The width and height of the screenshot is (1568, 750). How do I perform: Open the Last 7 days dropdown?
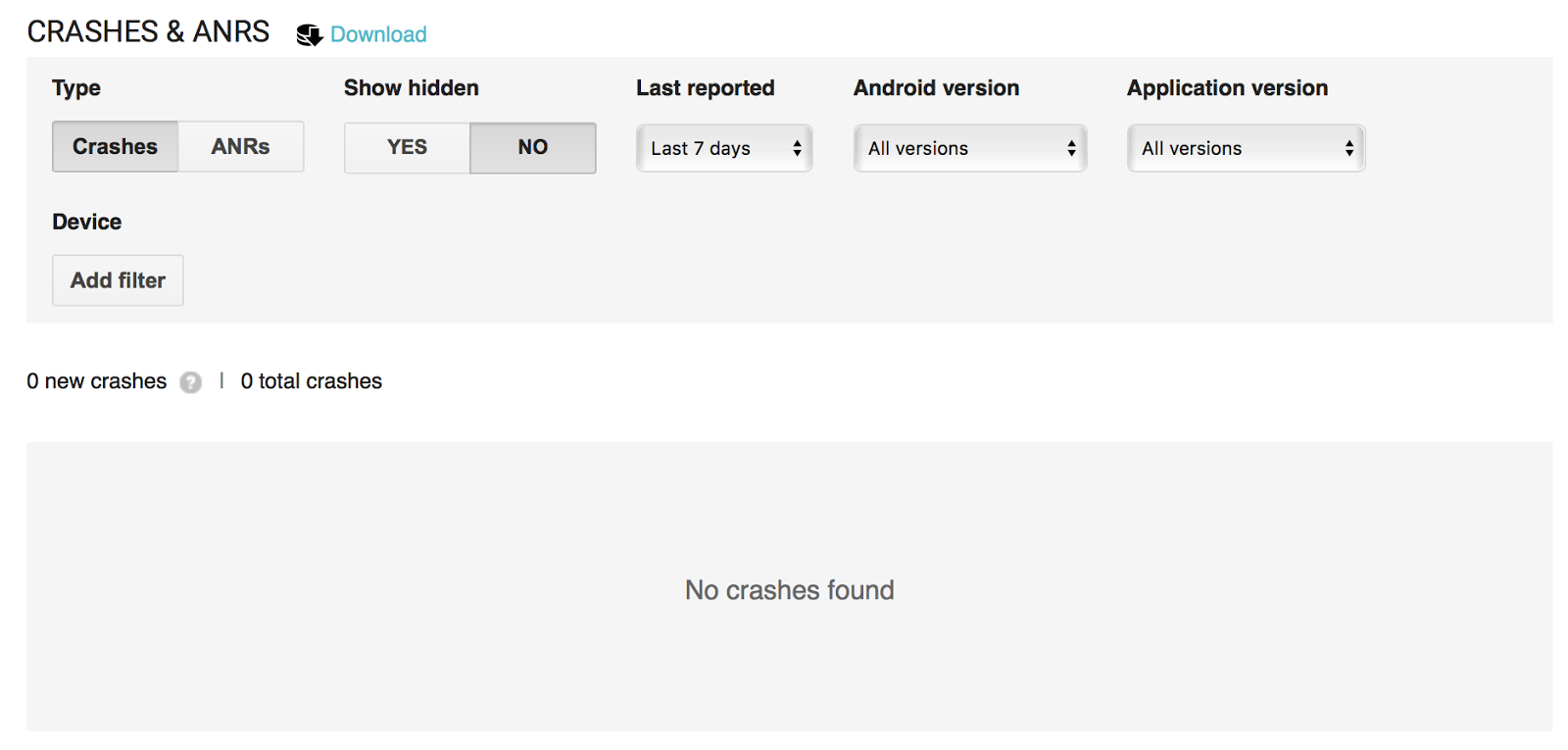tap(724, 148)
